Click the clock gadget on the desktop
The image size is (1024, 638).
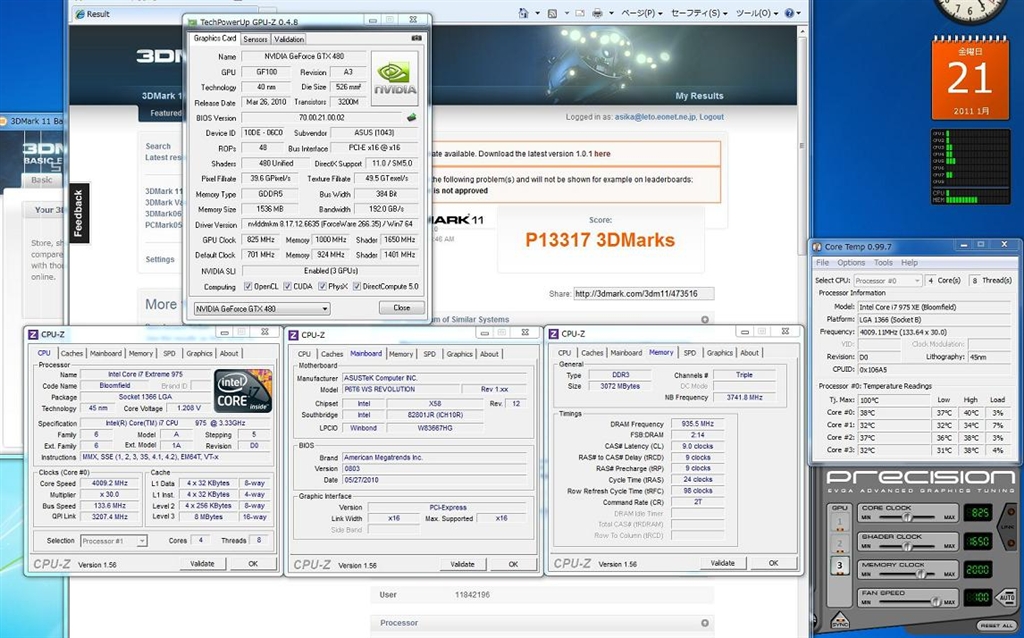pos(970,9)
